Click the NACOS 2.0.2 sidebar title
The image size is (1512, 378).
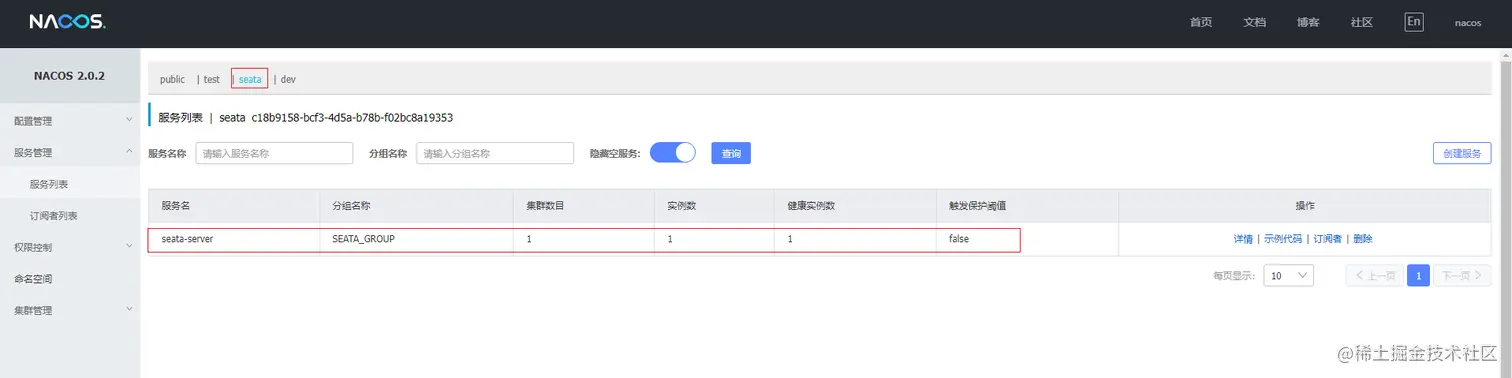[70, 75]
